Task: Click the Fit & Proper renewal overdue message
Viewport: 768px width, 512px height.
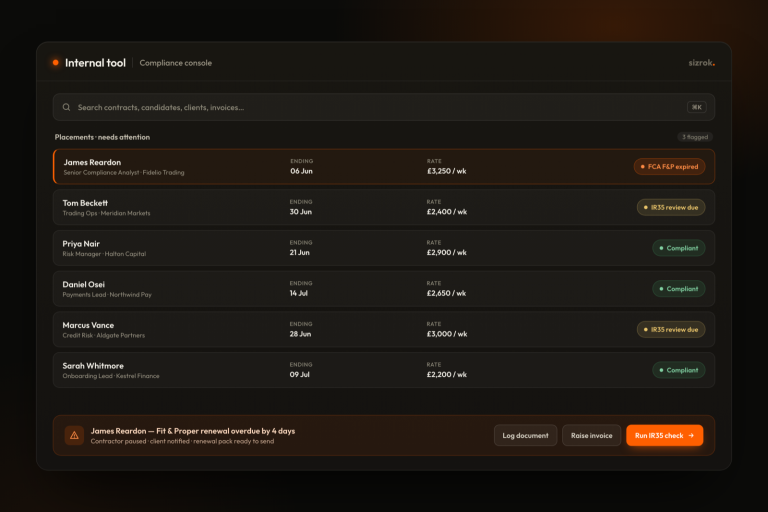Action: [x=193, y=431]
